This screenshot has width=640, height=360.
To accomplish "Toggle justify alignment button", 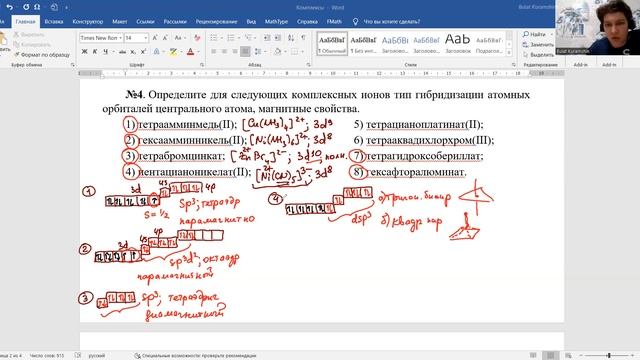I will click(x=245, y=52).
